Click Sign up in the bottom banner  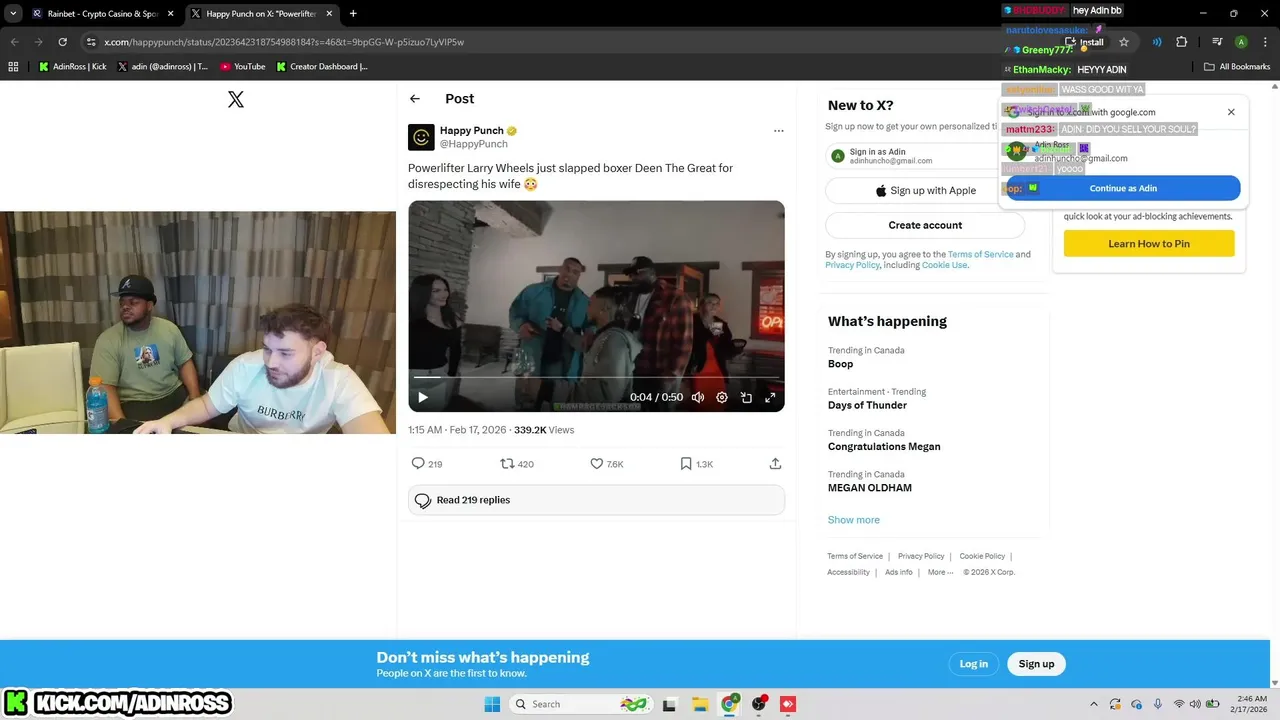point(1036,664)
